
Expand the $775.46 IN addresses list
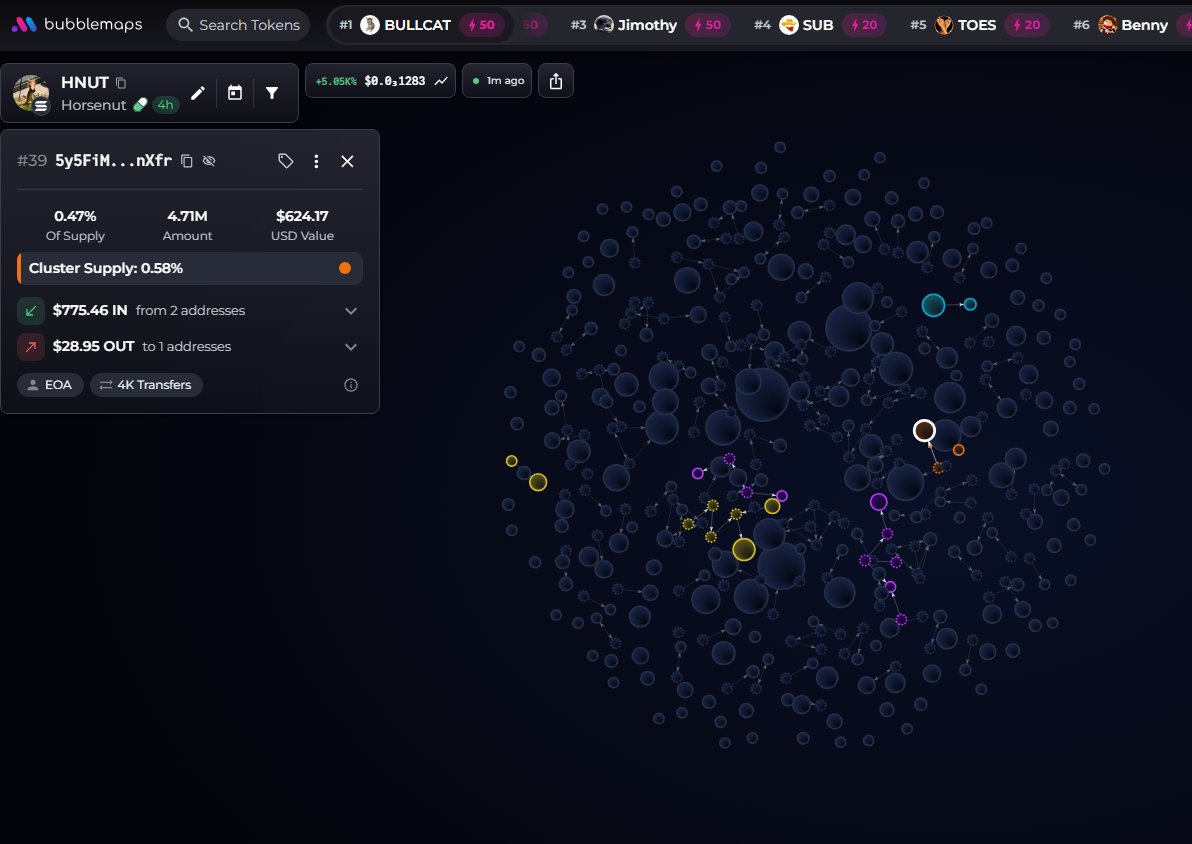[350, 311]
